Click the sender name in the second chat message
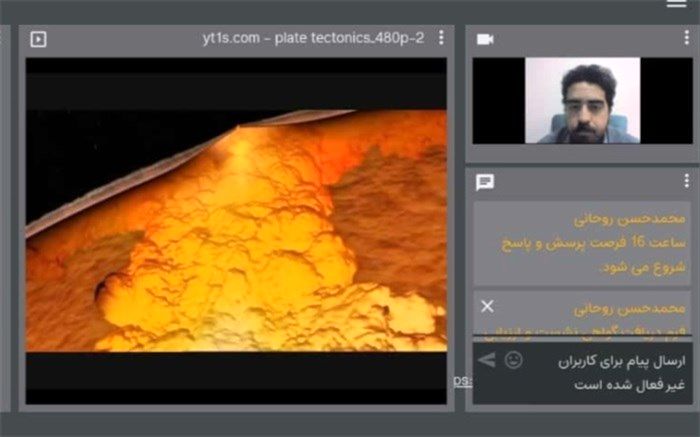The width and height of the screenshot is (700, 437). (632, 309)
